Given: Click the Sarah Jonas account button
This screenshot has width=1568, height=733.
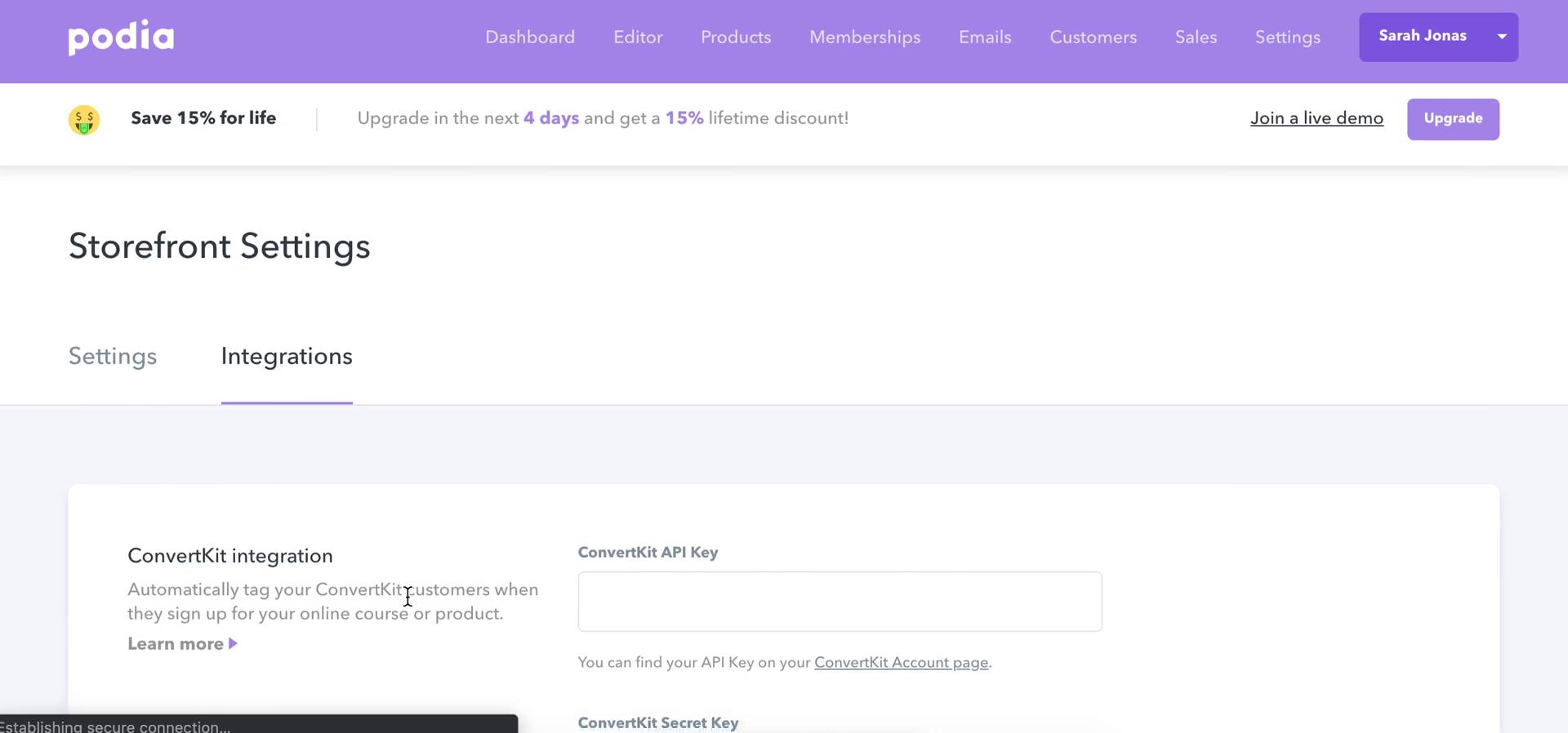Looking at the screenshot, I should (x=1438, y=37).
